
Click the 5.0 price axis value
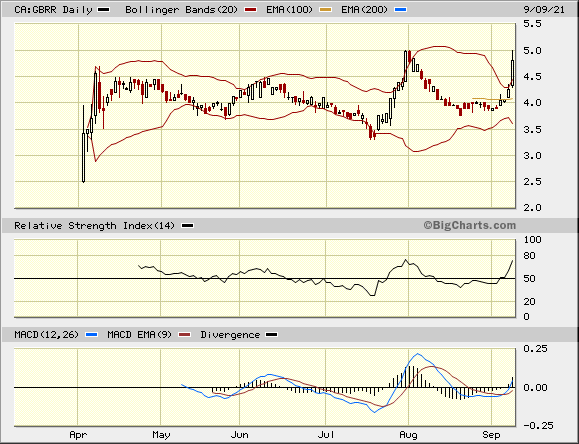point(532,50)
